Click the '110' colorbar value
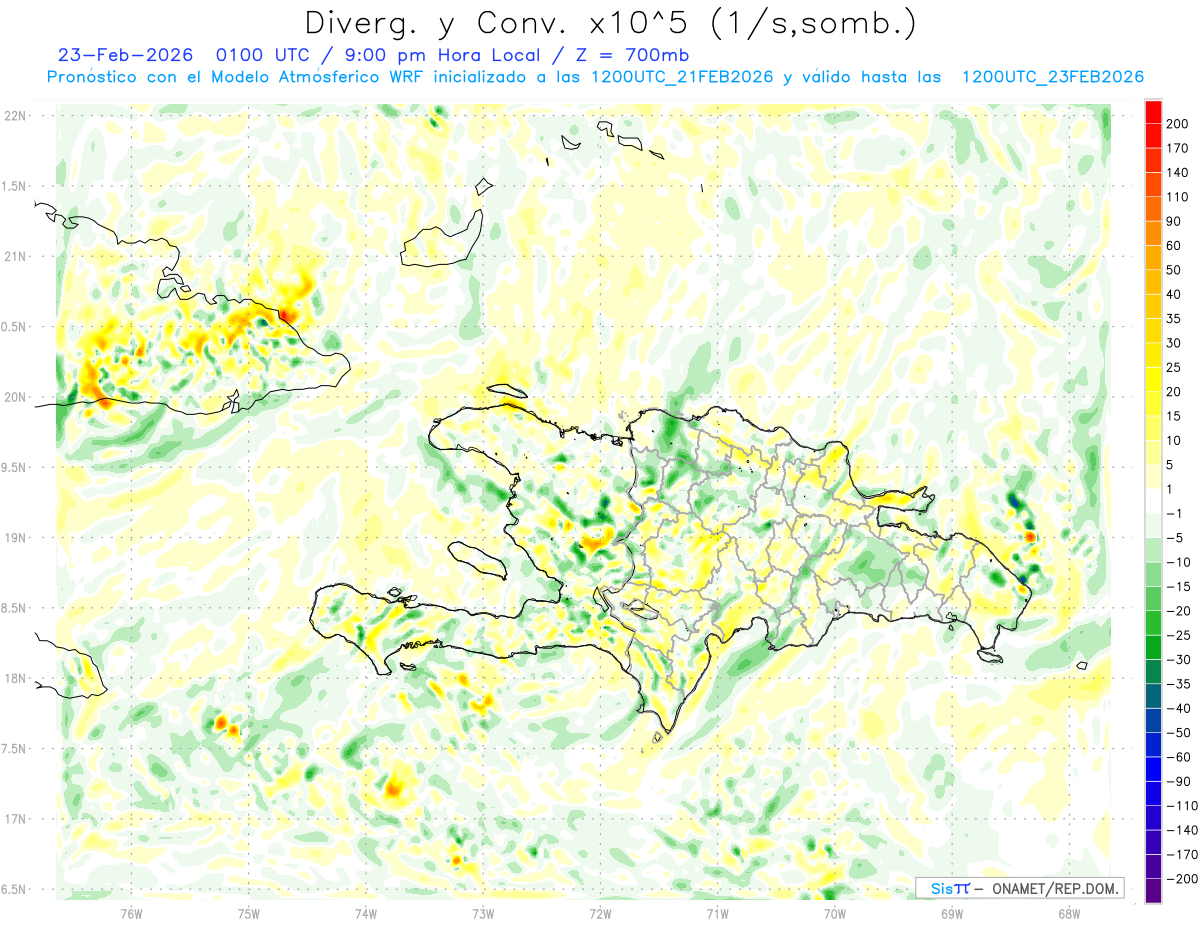The height and width of the screenshot is (927, 1200). point(1177,197)
